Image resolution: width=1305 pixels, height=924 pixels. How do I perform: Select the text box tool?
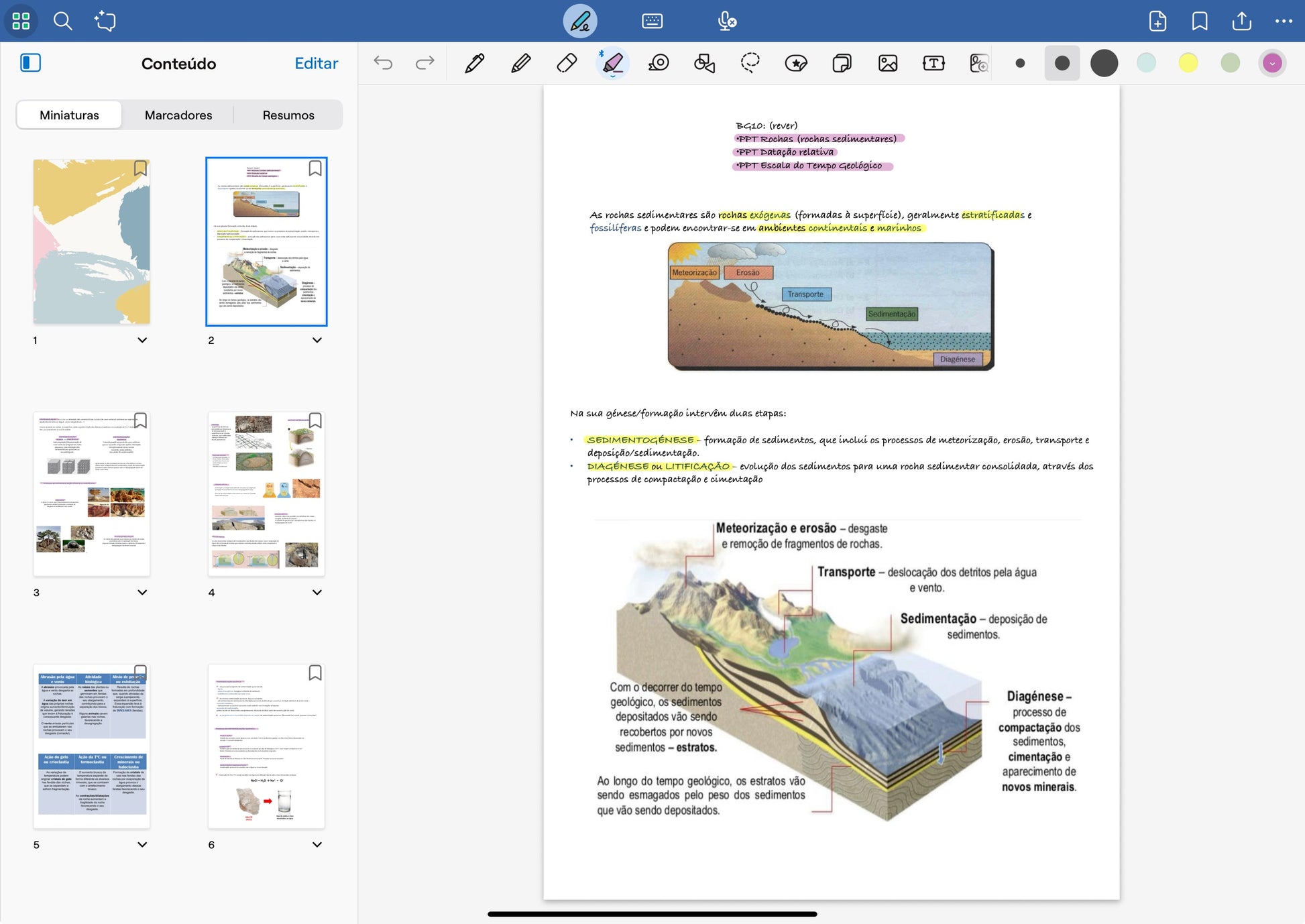(x=933, y=64)
